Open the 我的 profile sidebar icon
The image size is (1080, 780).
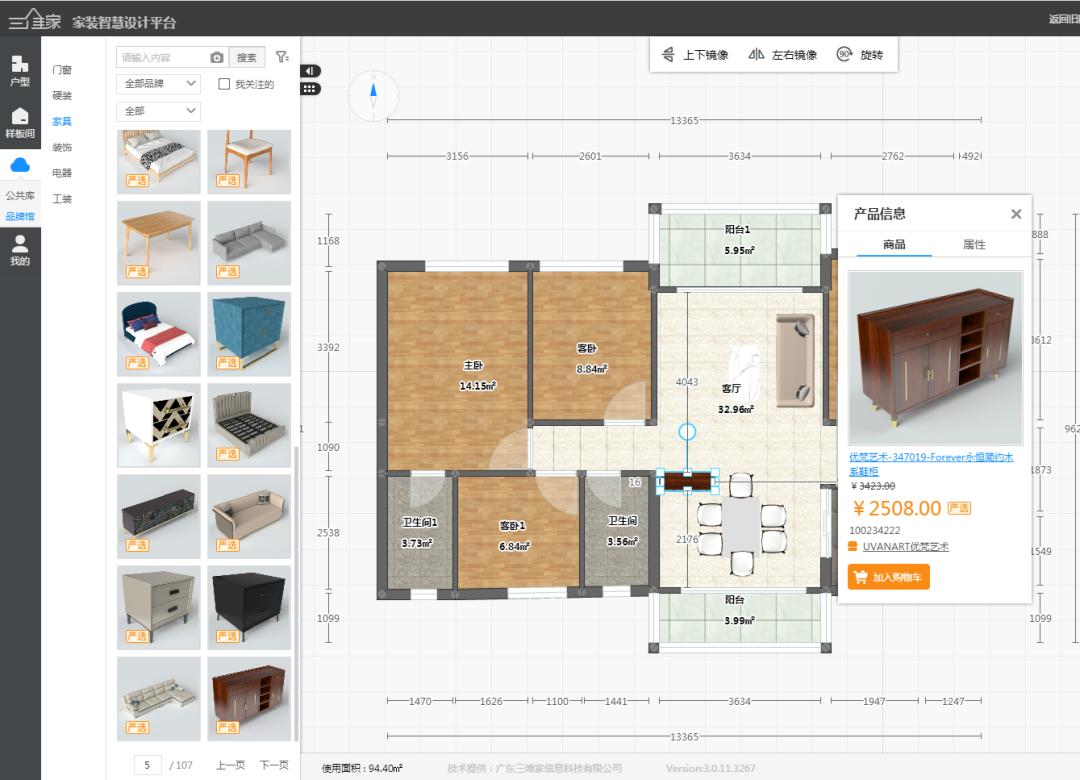click(20, 250)
